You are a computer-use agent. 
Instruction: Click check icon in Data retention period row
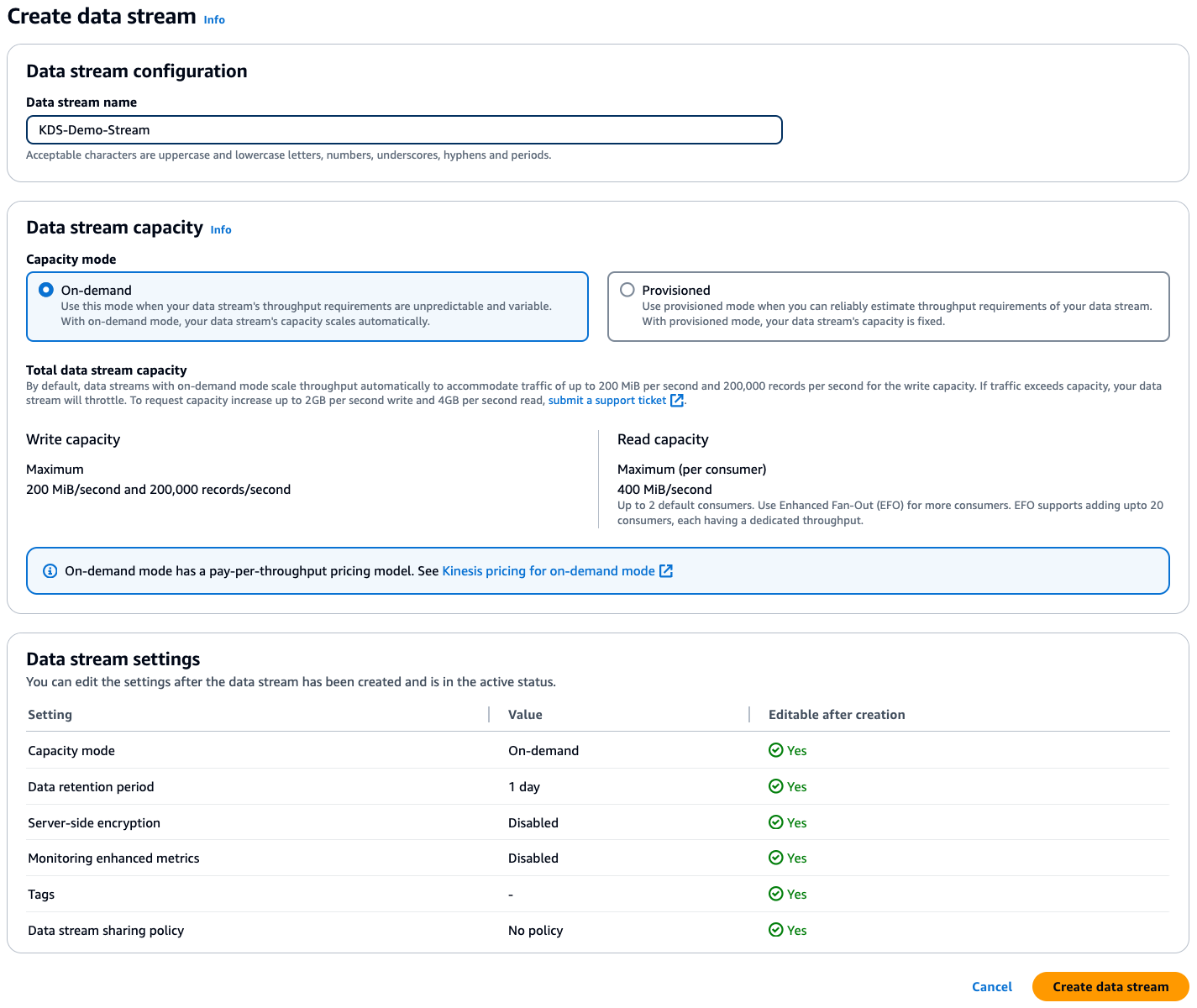pyautogui.click(x=776, y=786)
